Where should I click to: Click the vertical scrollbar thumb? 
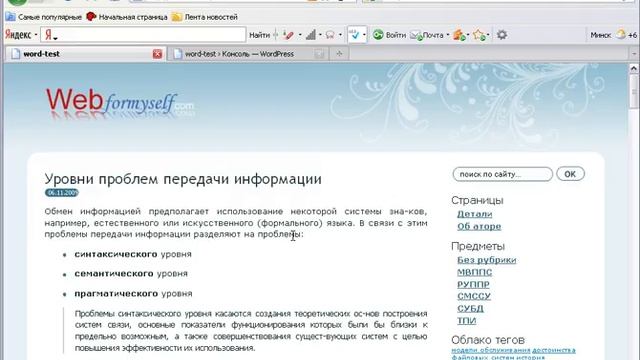[633, 91]
